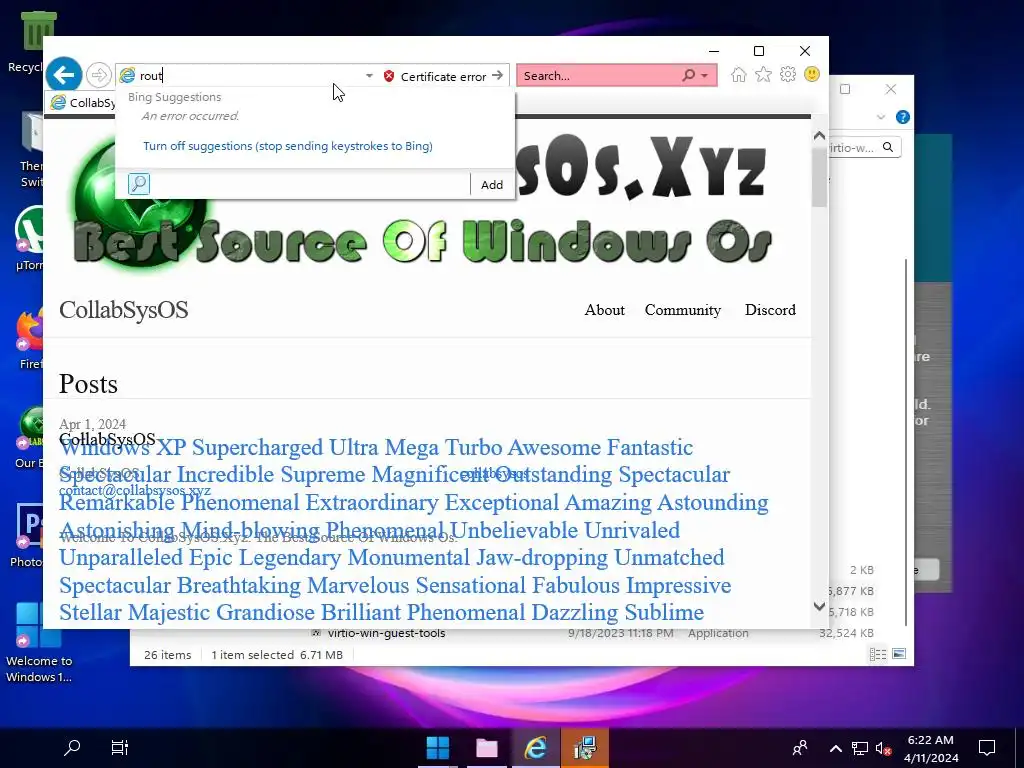The width and height of the screenshot is (1024, 768).
Task: Click the search magnifier in Search box
Action: [688, 76]
